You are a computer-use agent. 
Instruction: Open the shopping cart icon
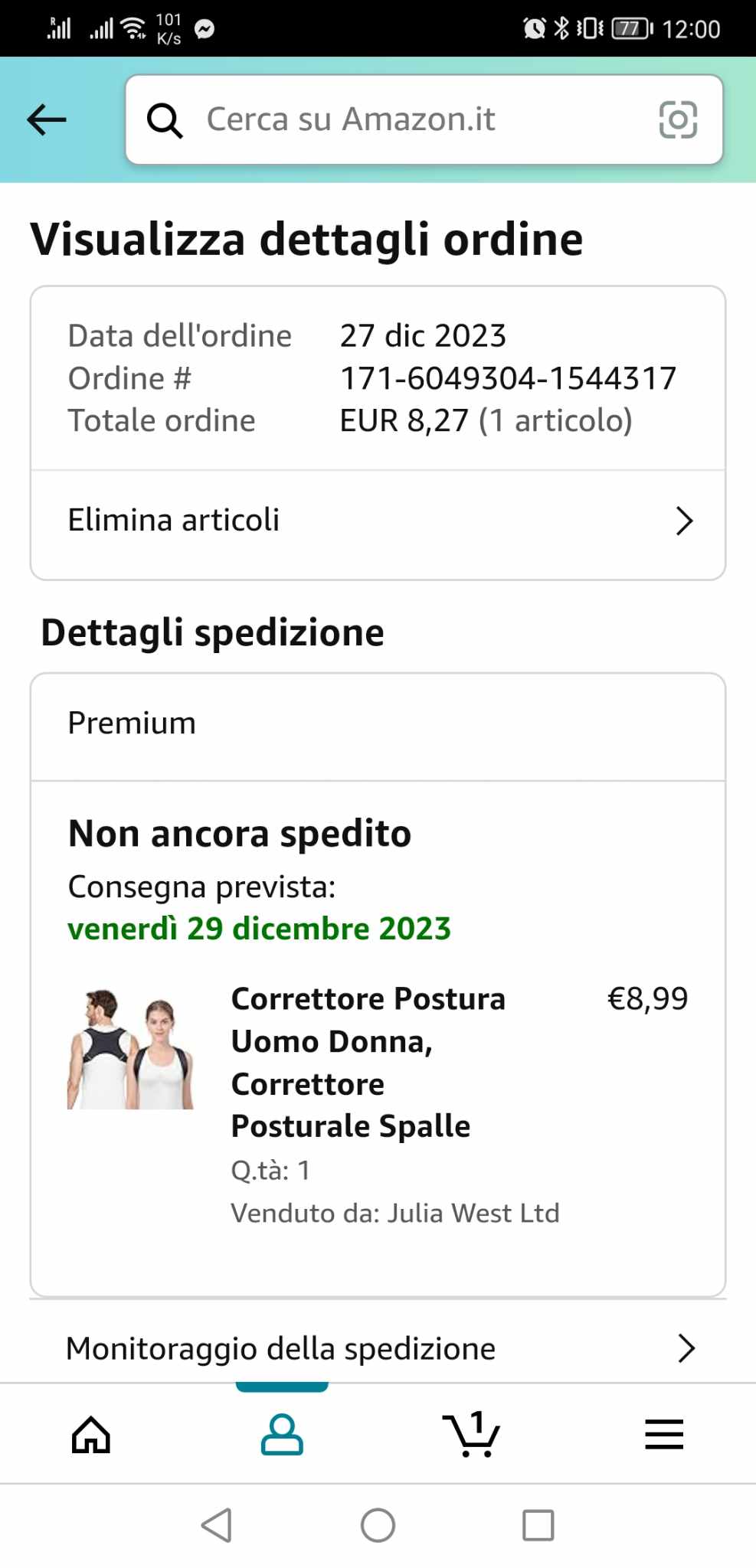(471, 1435)
